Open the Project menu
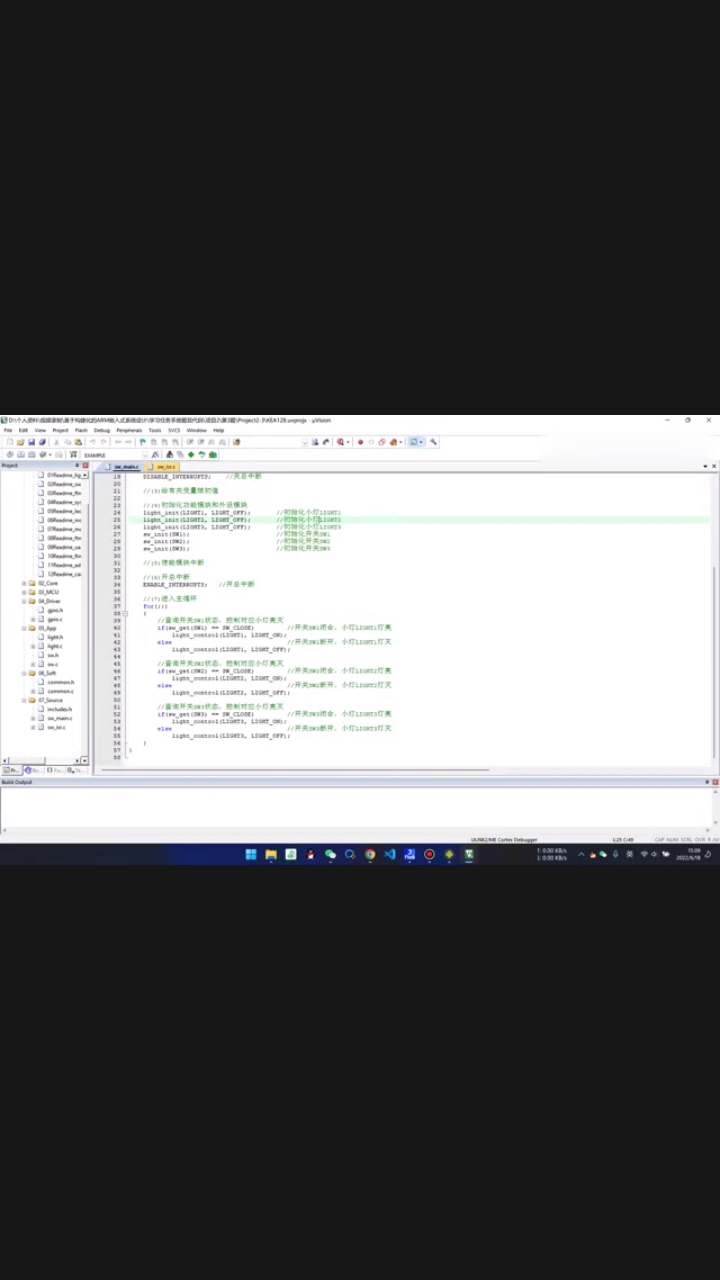Viewport: 720px width, 1280px height. (x=60, y=430)
